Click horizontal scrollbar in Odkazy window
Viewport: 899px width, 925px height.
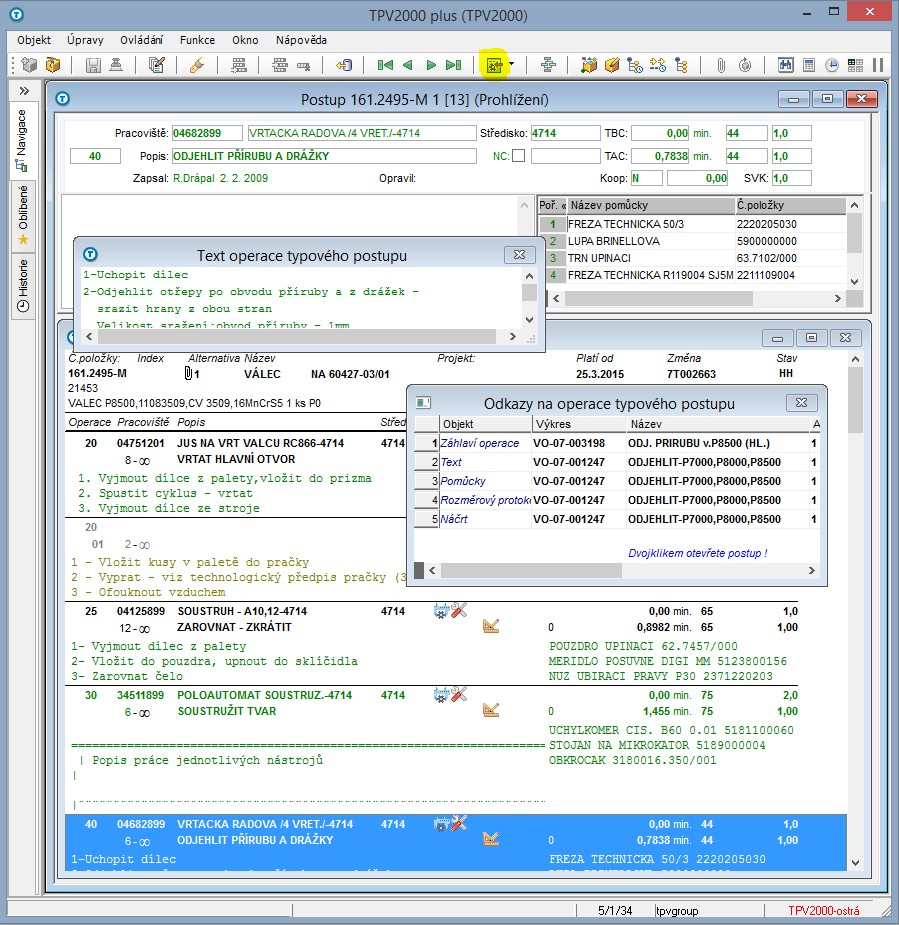[x=531, y=570]
